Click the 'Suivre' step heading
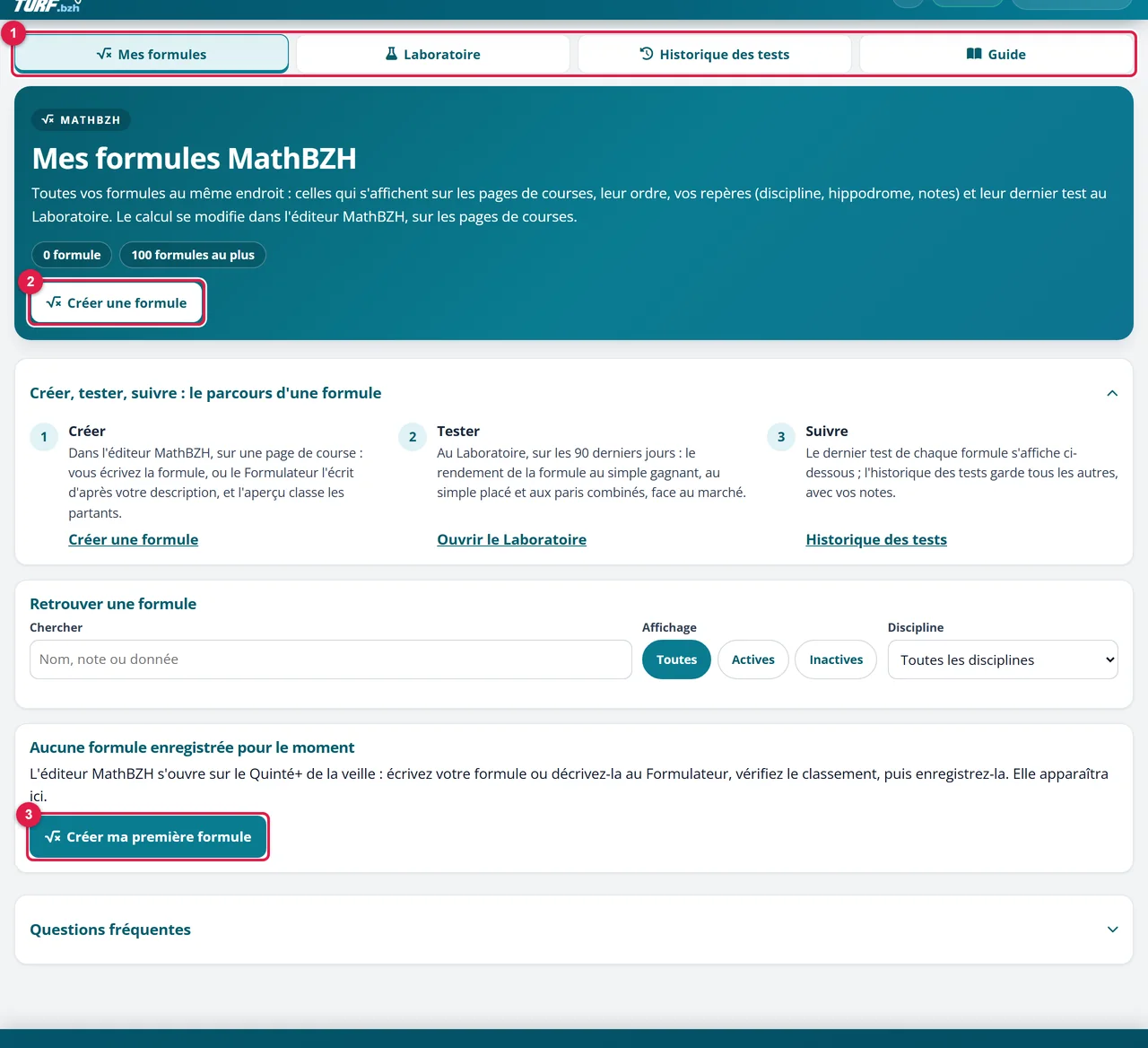The width and height of the screenshot is (1148, 1048). pos(827,432)
